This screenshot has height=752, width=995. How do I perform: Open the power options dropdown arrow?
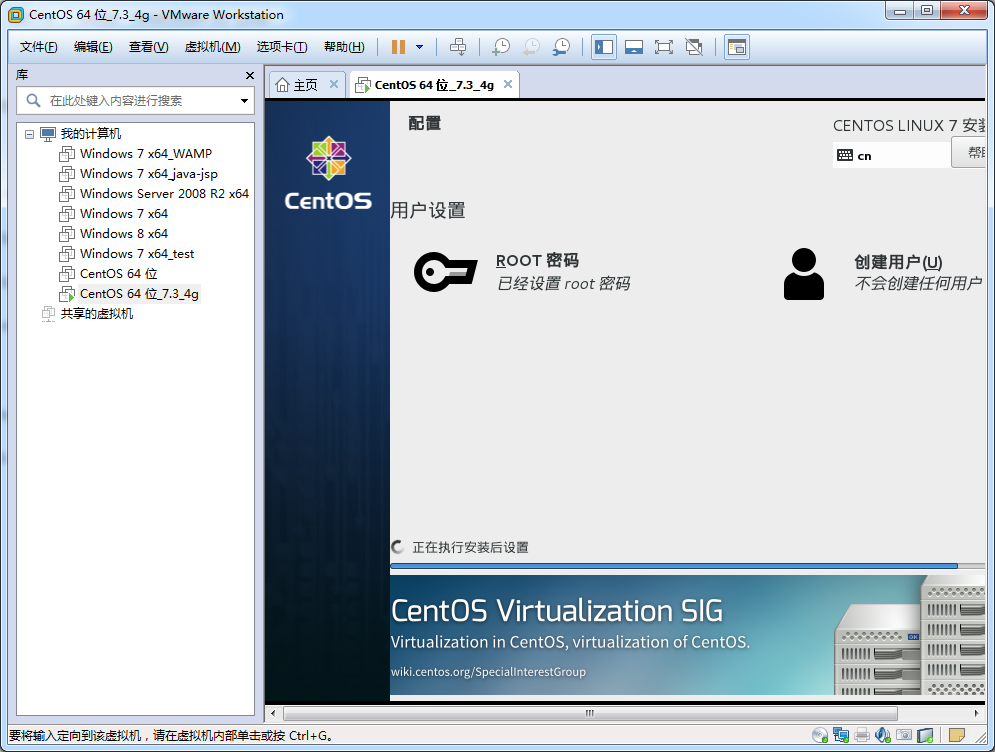(x=419, y=47)
